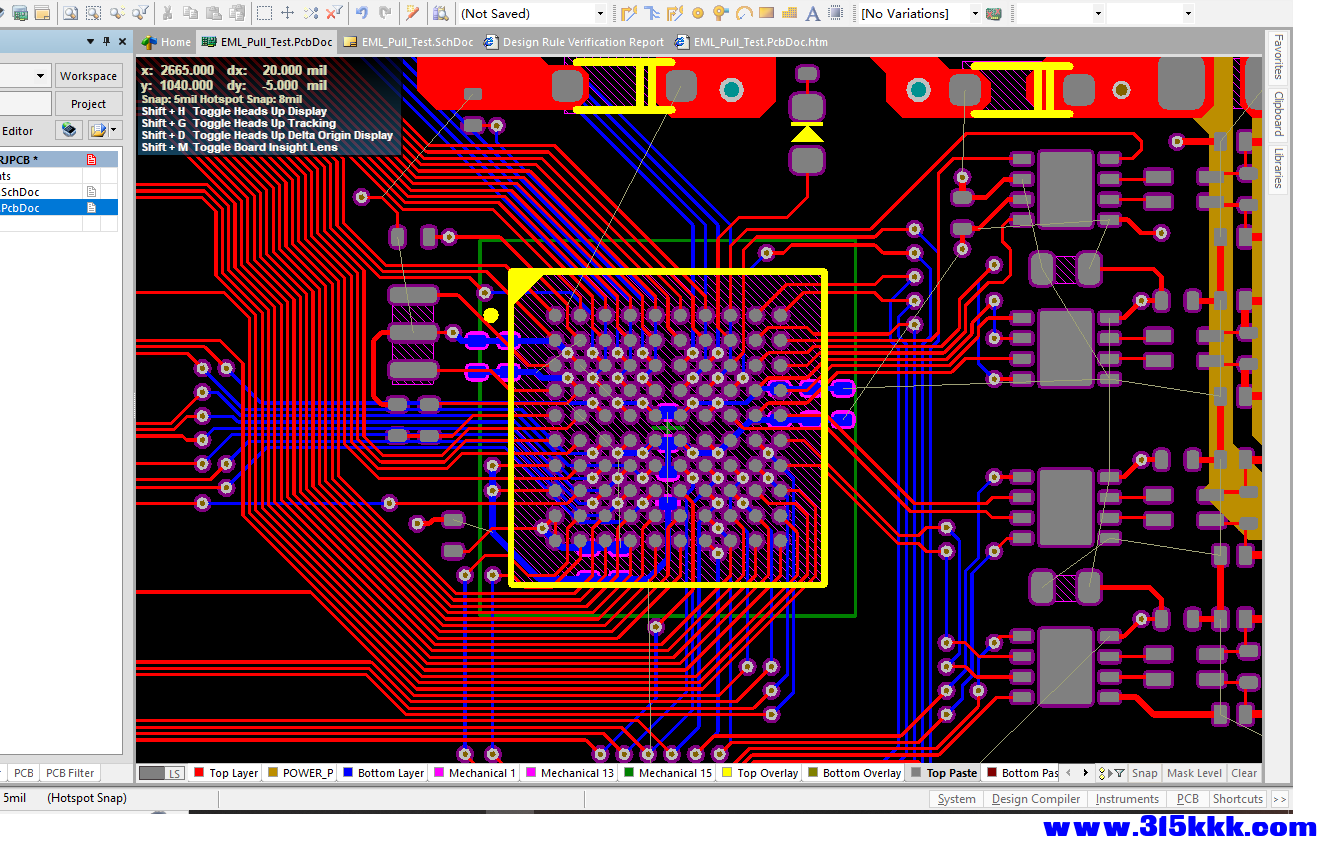The image size is (1322, 842).
Task: Toggle the Mask Level button
Action: [x=1194, y=773]
